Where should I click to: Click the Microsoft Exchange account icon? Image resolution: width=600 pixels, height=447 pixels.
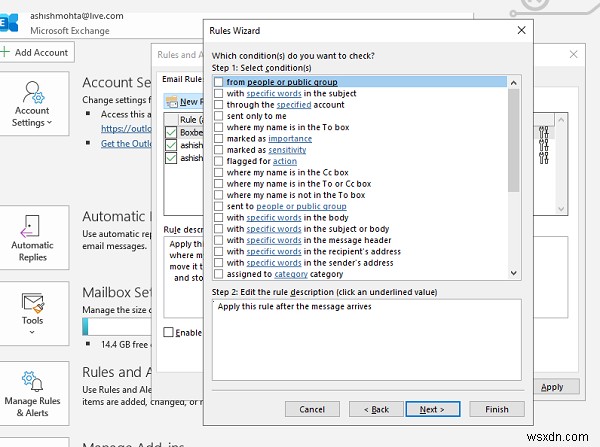coord(8,22)
